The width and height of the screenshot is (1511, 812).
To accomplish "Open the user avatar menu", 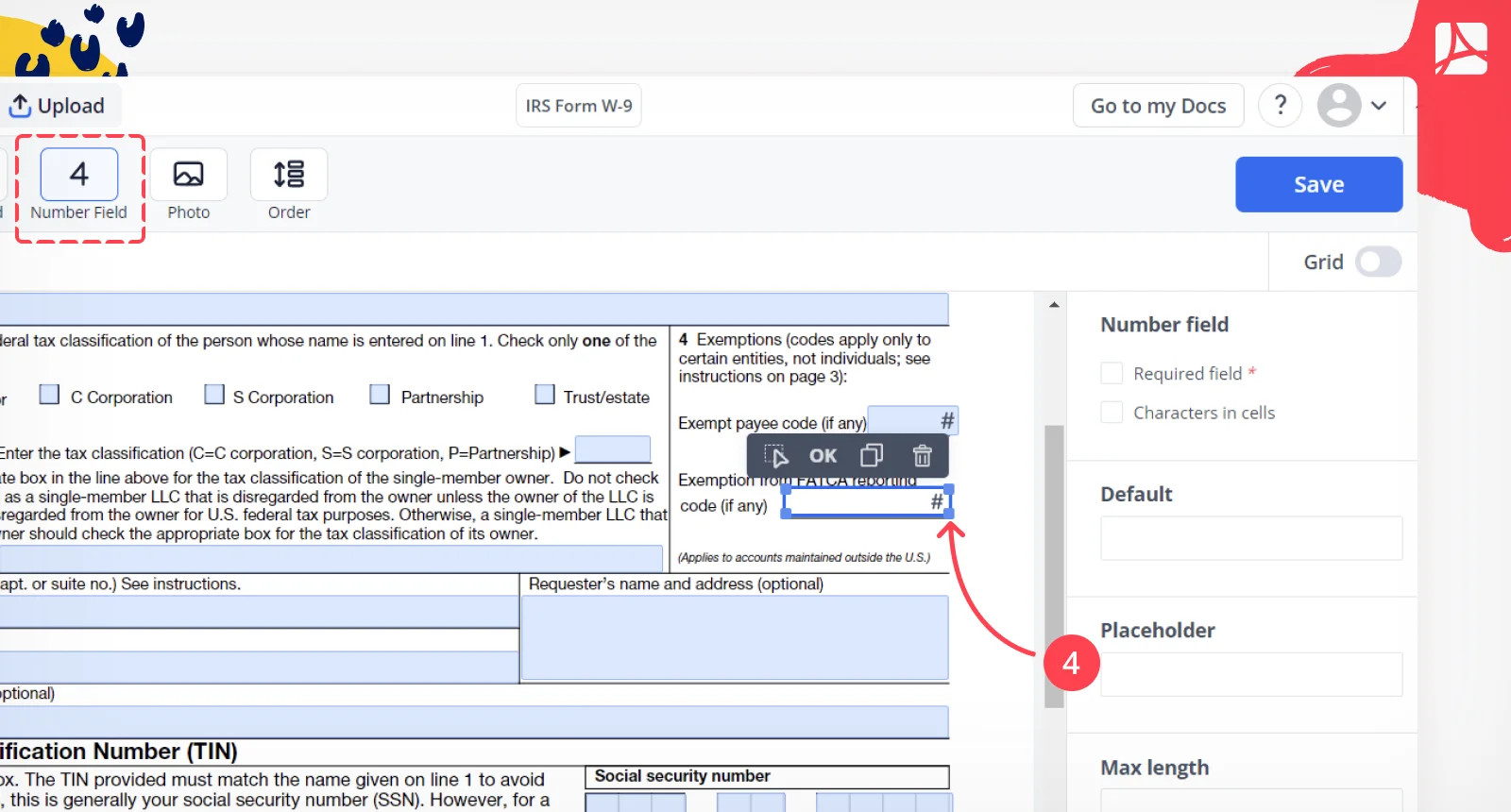I will pos(1339,105).
